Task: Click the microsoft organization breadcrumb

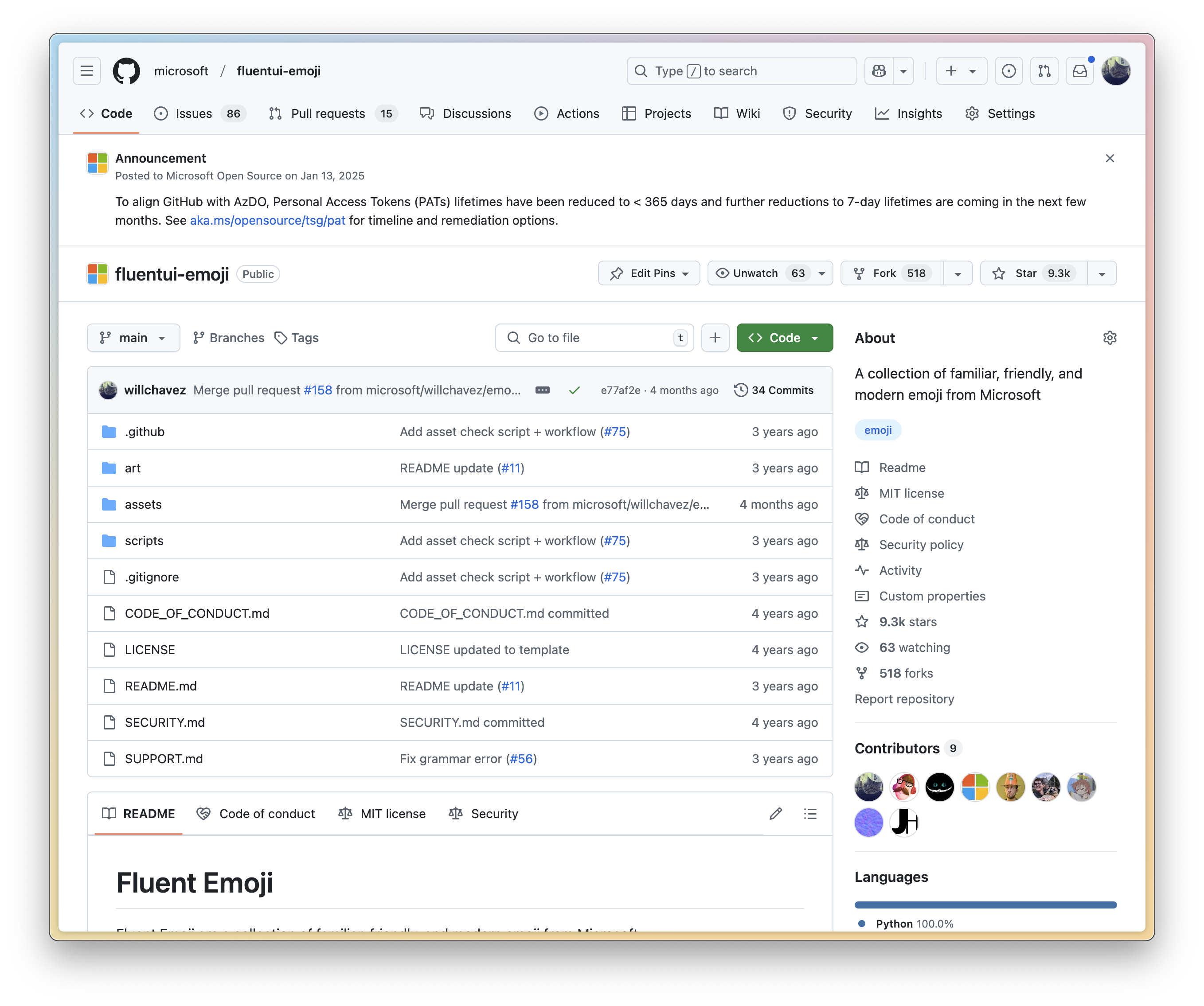Action: 181,71
